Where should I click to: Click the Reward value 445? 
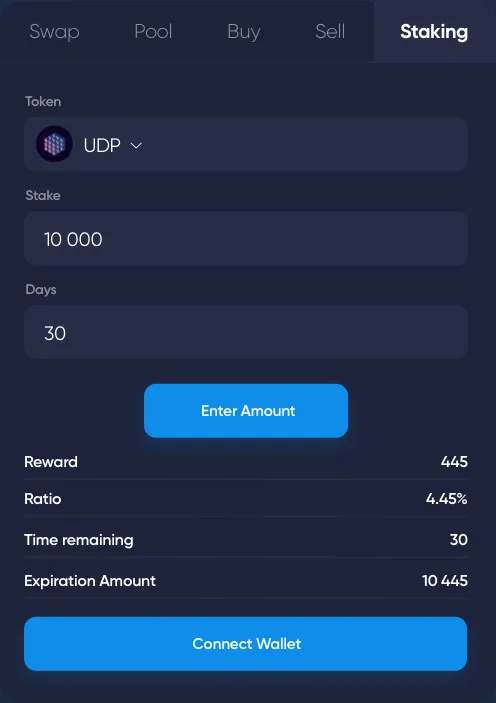click(x=454, y=462)
